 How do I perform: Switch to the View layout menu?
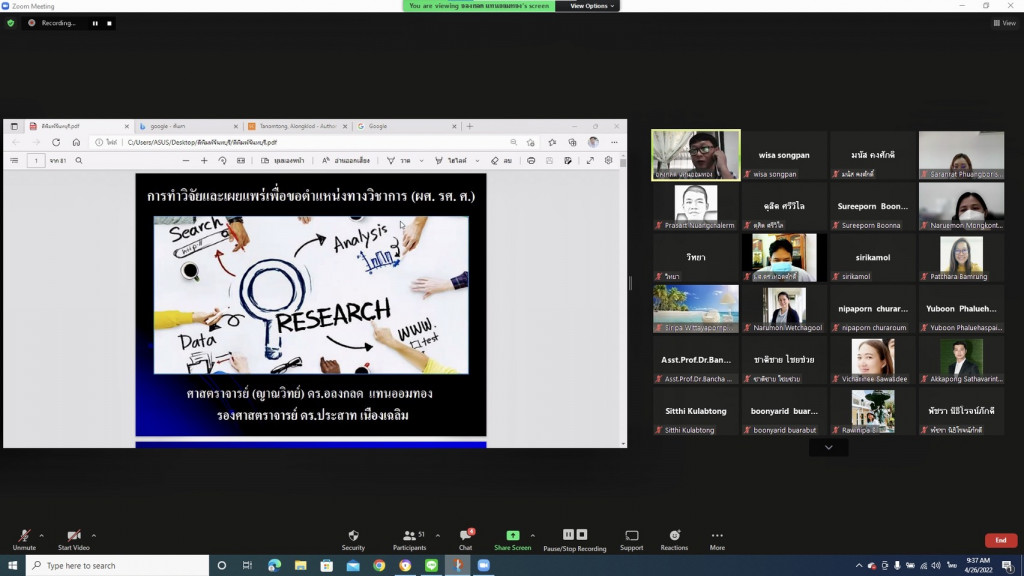point(1003,23)
